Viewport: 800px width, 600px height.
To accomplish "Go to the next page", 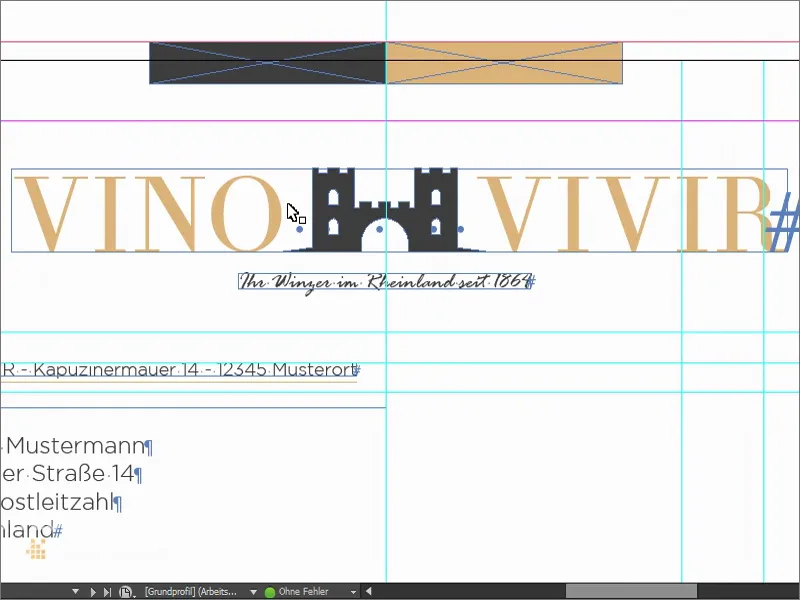I will coord(93,592).
